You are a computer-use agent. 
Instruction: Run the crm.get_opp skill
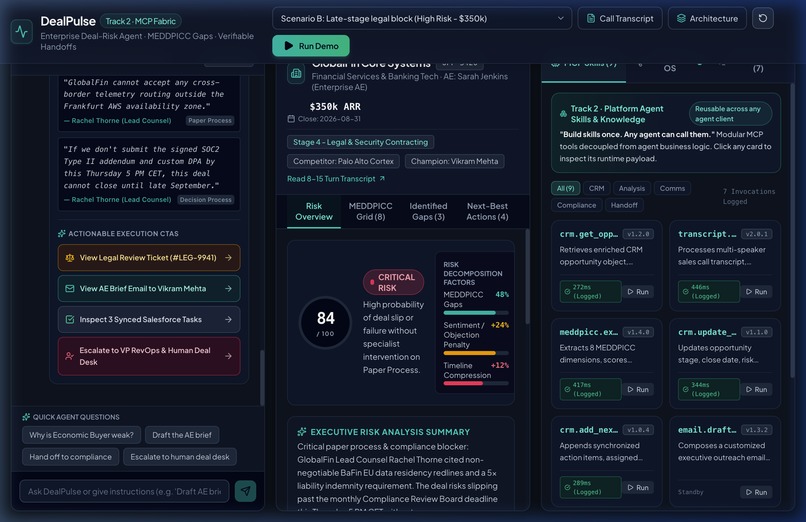pos(638,291)
